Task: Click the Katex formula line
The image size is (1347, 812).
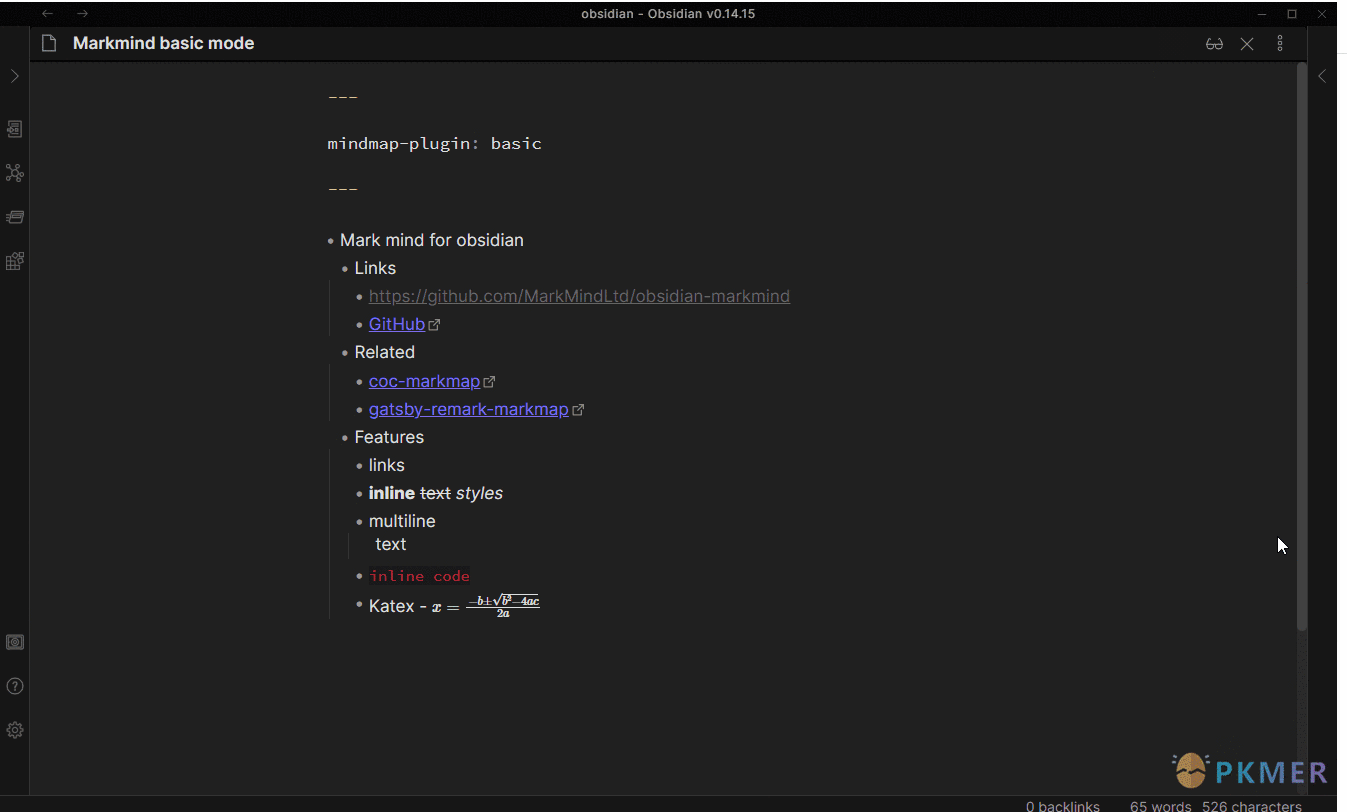Action: click(454, 605)
